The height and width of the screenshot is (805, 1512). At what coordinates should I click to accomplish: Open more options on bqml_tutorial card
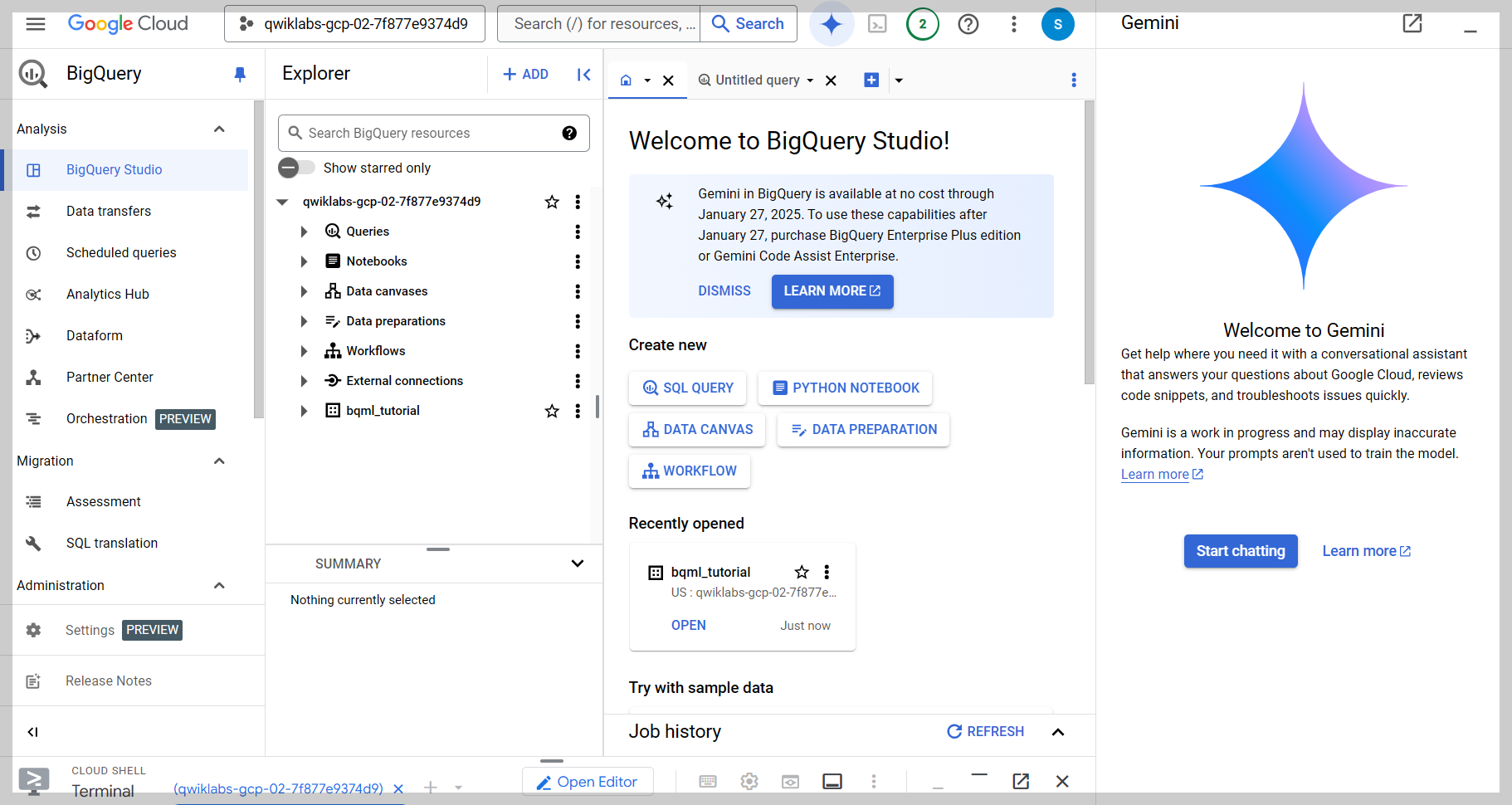pyautogui.click(x=827, y=572)
